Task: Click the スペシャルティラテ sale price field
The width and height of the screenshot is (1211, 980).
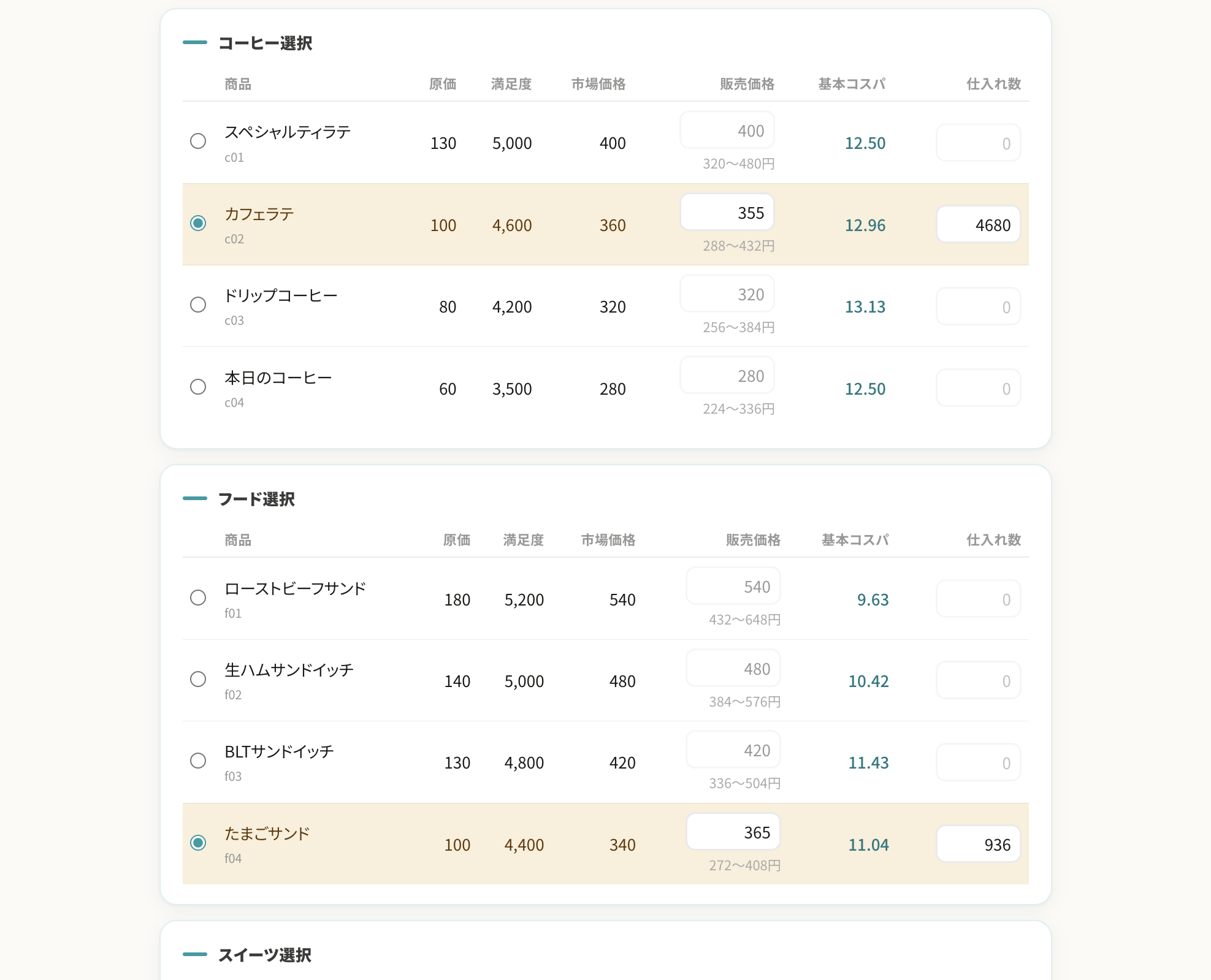Action: 727,130
